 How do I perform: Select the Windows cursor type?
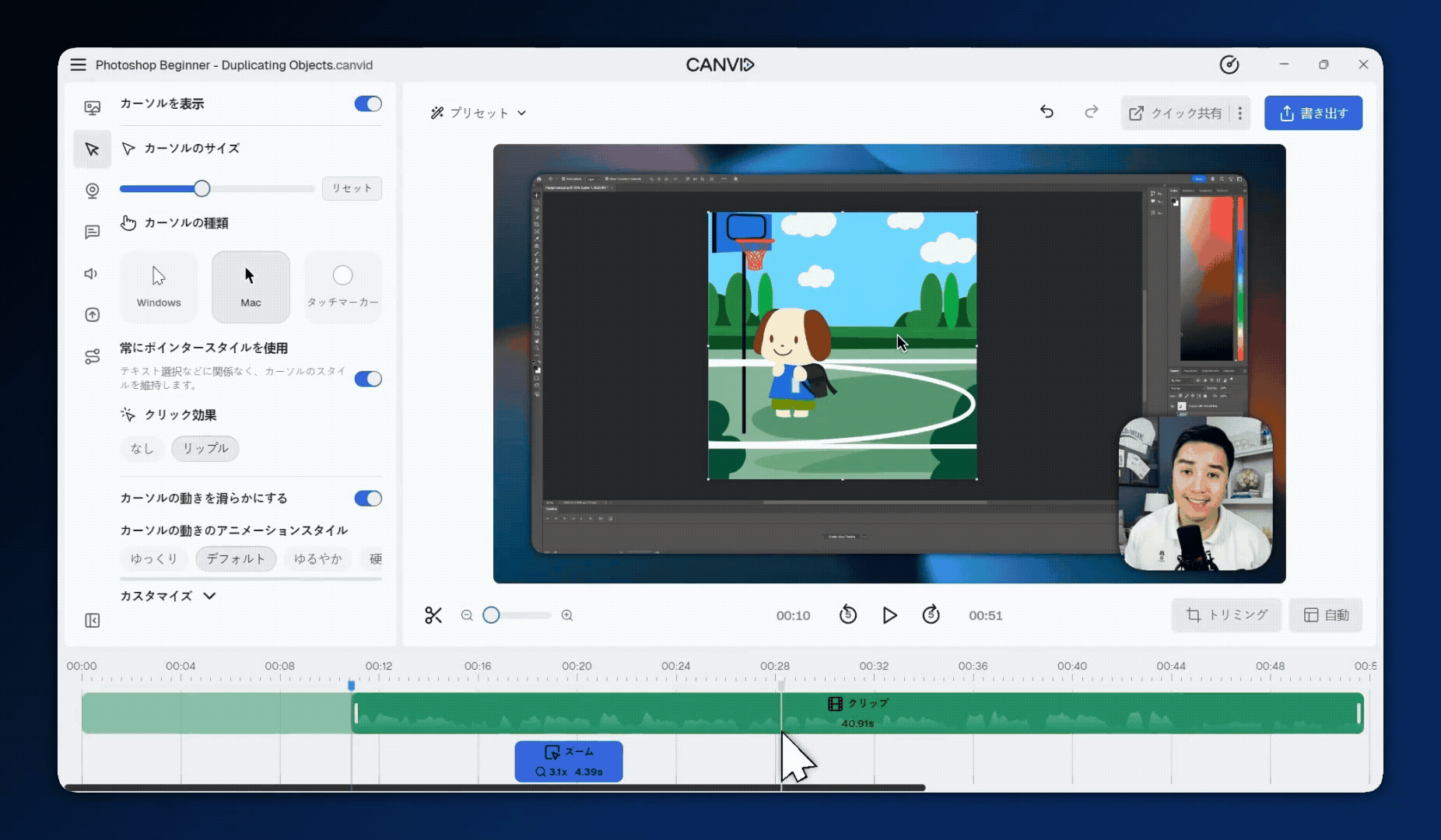[x=159, y=287]
